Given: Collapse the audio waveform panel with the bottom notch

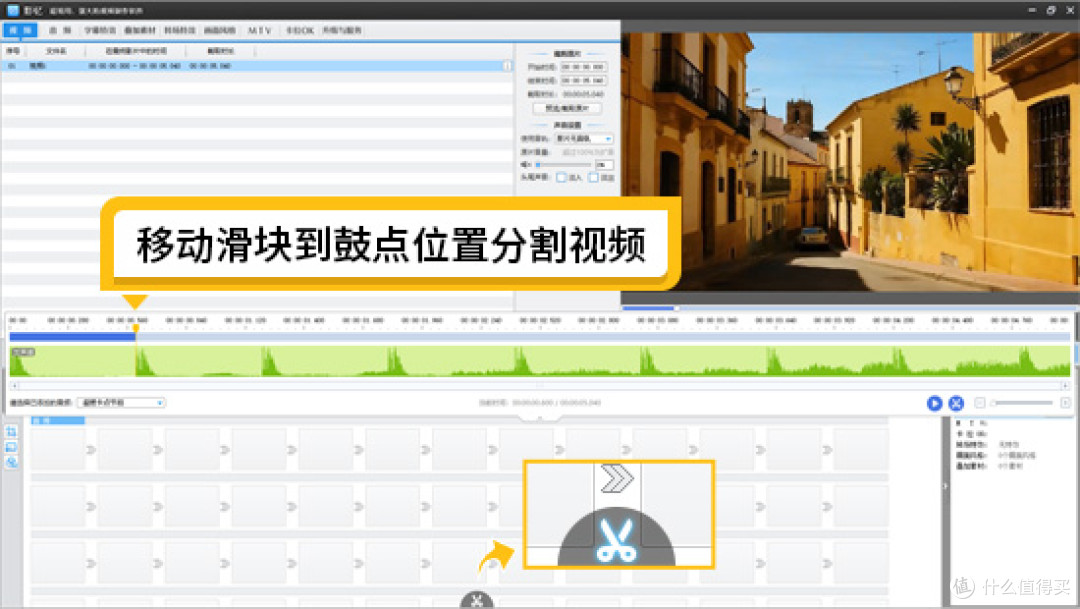Looking at the screenshot, I should 539,417.
